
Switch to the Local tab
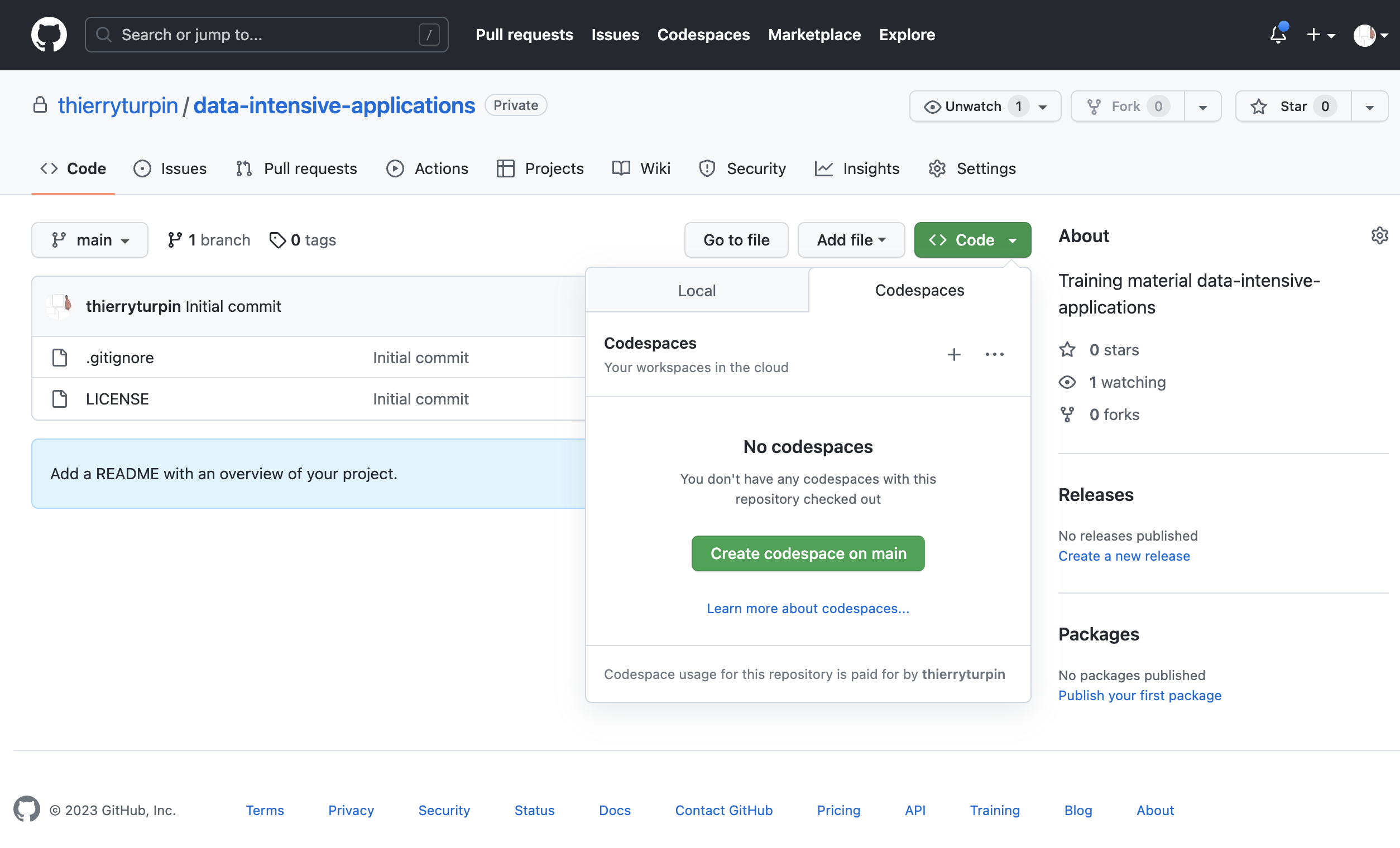[x=697, y=291]
